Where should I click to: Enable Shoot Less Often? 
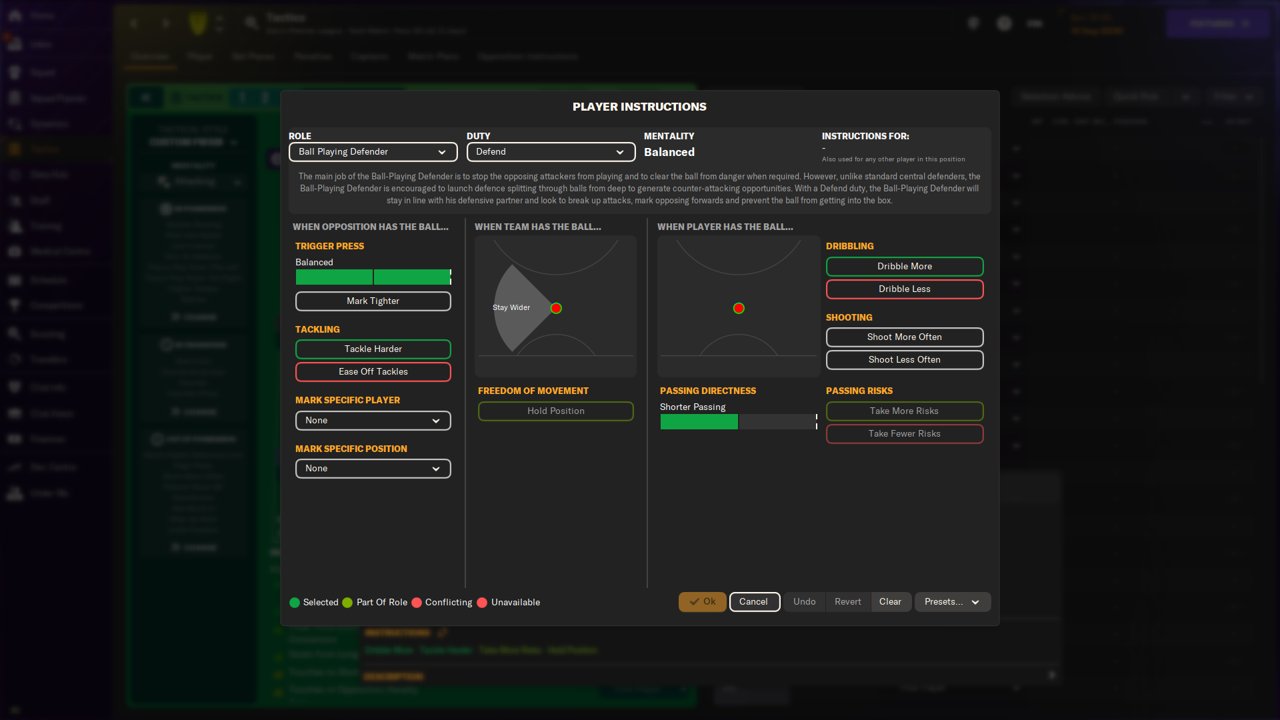905,360
